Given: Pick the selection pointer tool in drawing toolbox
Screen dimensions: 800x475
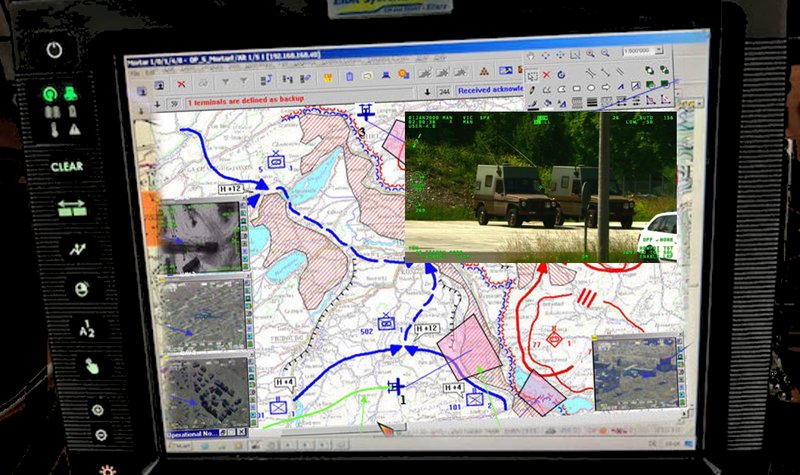Looking at the screenshot, I should (533, 76).
